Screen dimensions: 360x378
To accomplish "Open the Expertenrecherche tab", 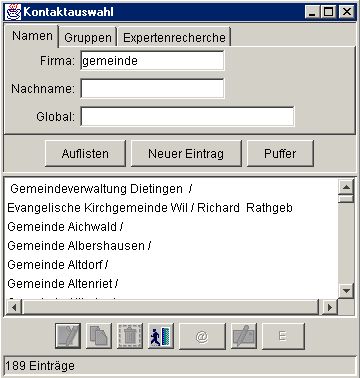I will 174,37.
